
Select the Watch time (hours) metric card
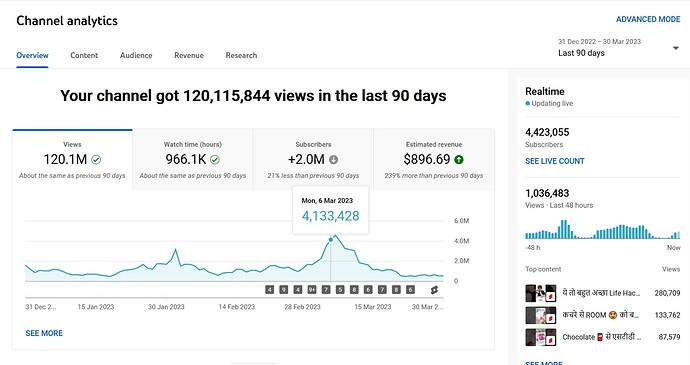(193, 160)
